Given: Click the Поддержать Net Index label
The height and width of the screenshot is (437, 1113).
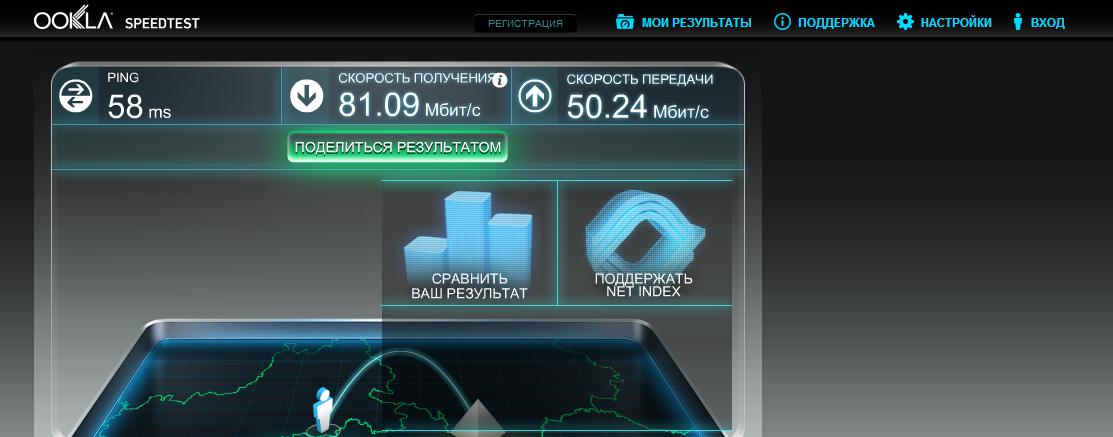Looking at the screenshot, I should pos(644,285).
